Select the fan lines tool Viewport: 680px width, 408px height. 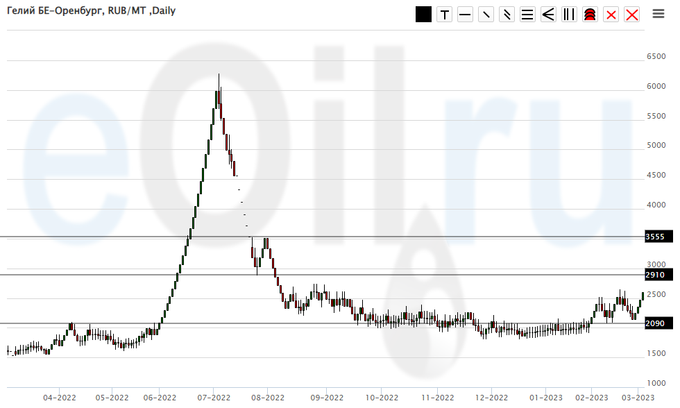548,14
